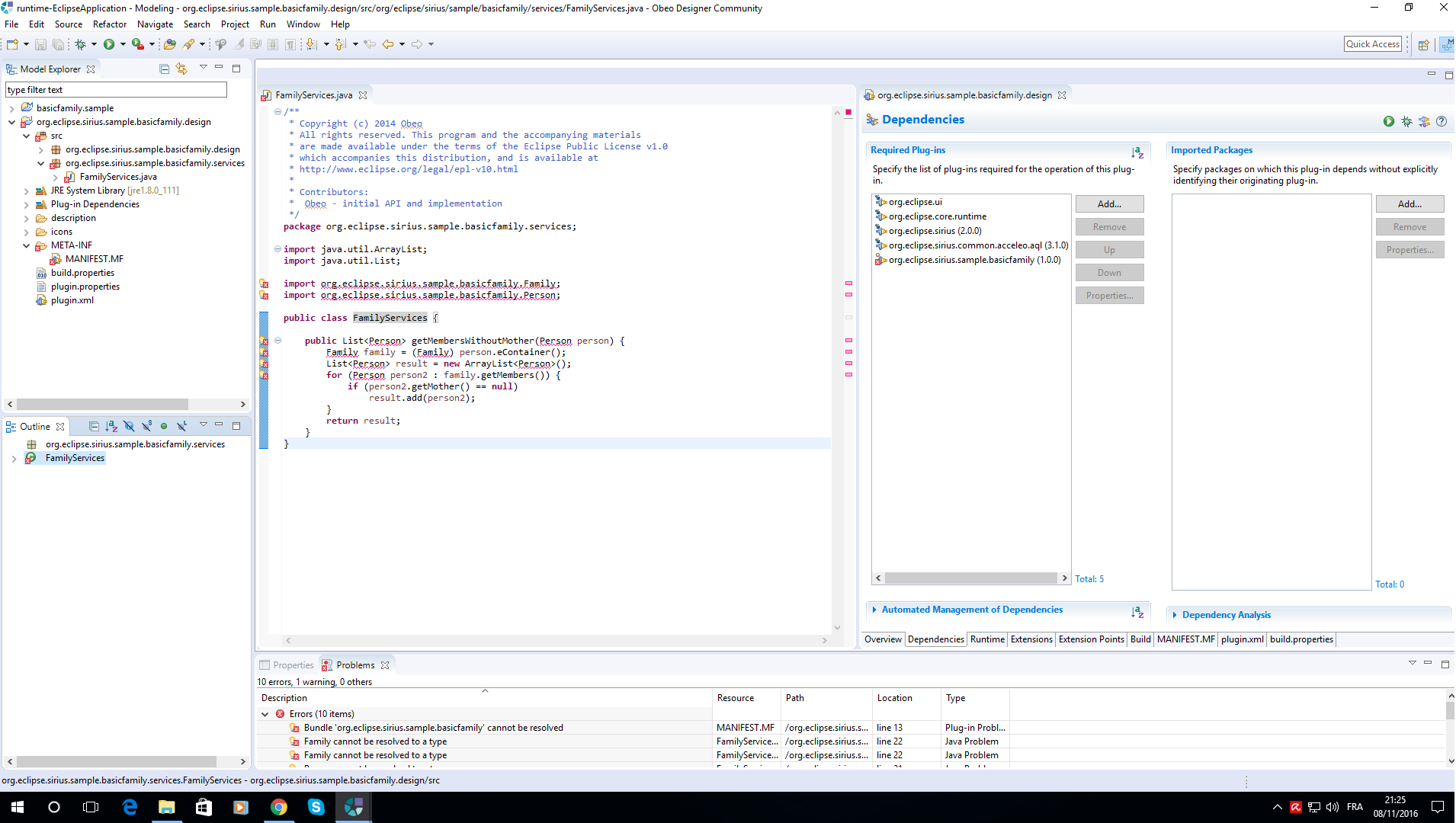Collapse the META-INF folder in the tree

coord(27,245)
